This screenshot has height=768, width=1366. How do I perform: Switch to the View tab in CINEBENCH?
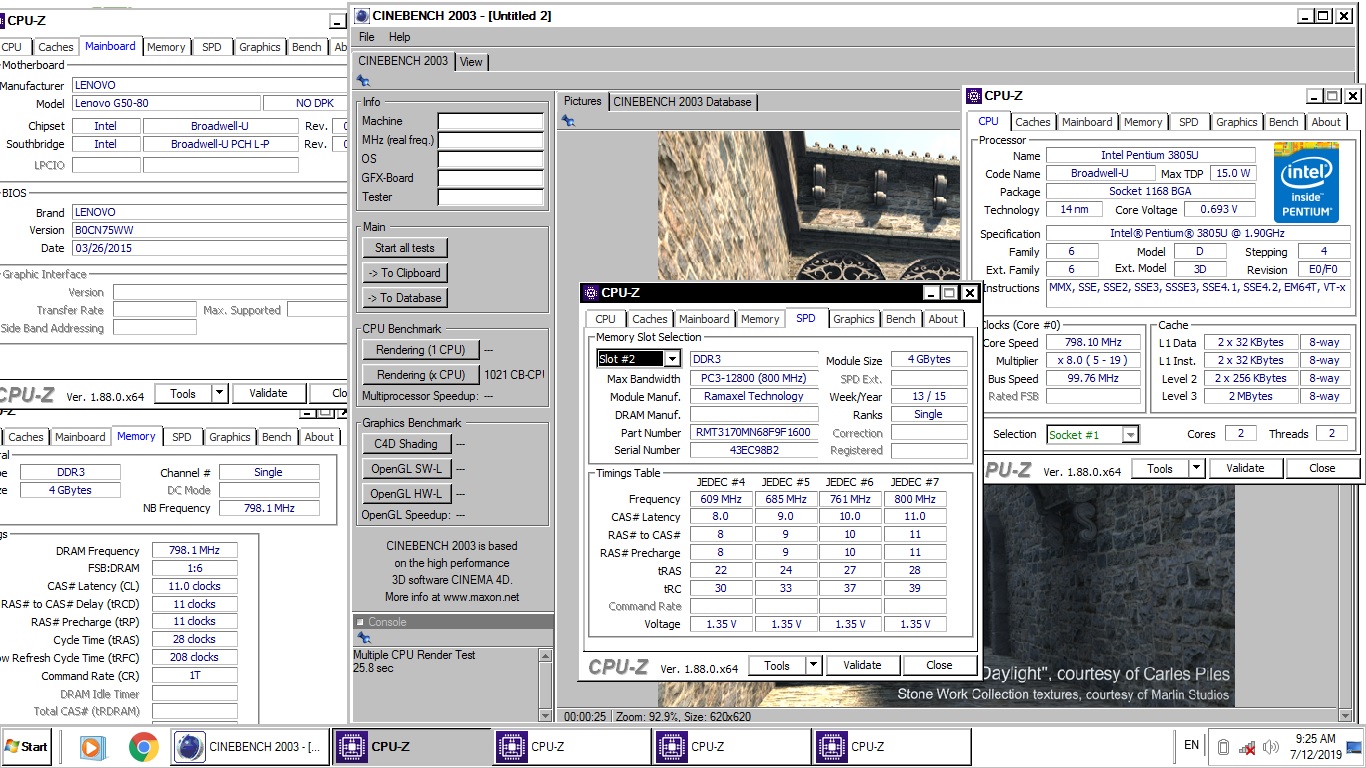click(471, 62)
